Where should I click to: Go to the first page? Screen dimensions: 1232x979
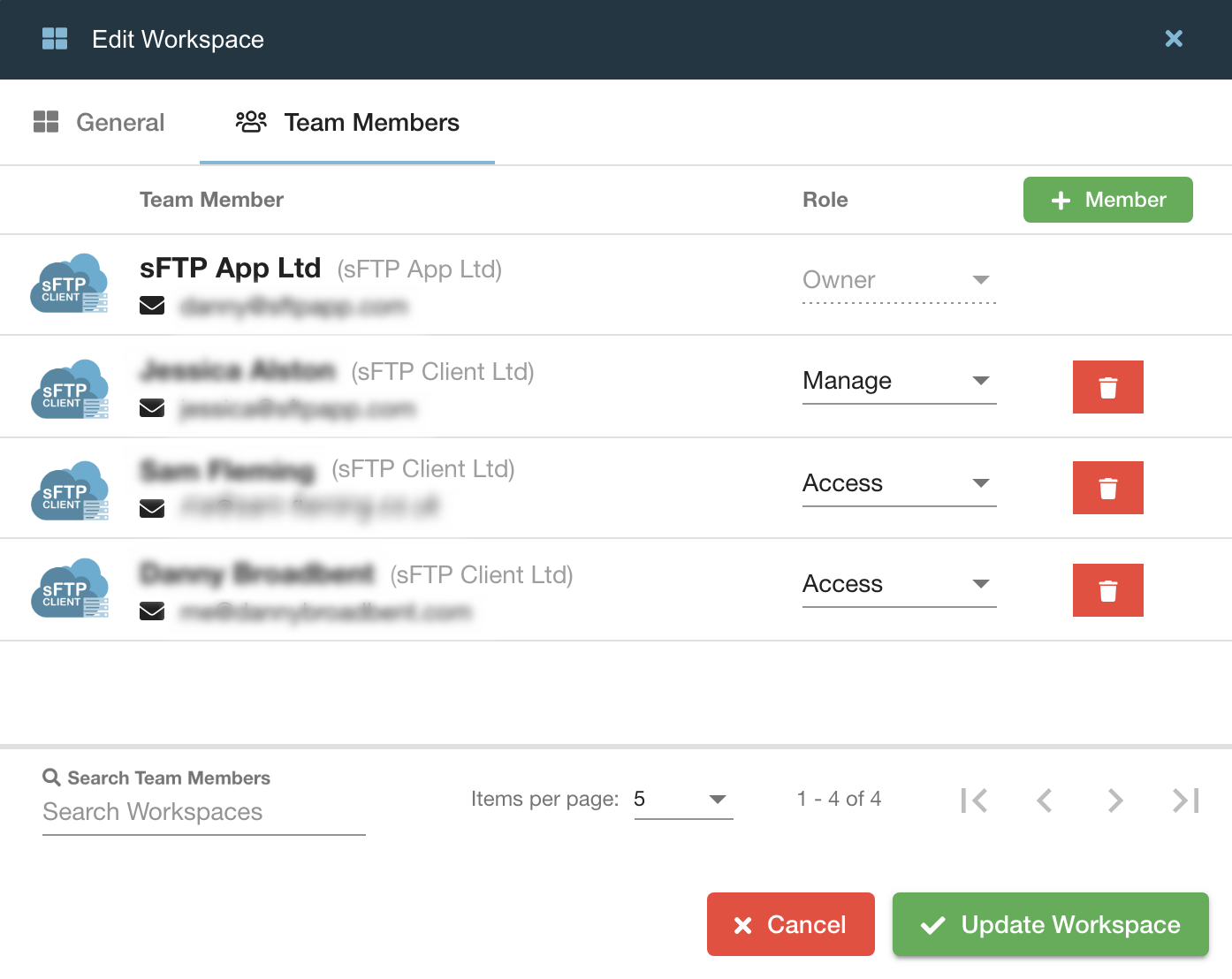point(974,801)
